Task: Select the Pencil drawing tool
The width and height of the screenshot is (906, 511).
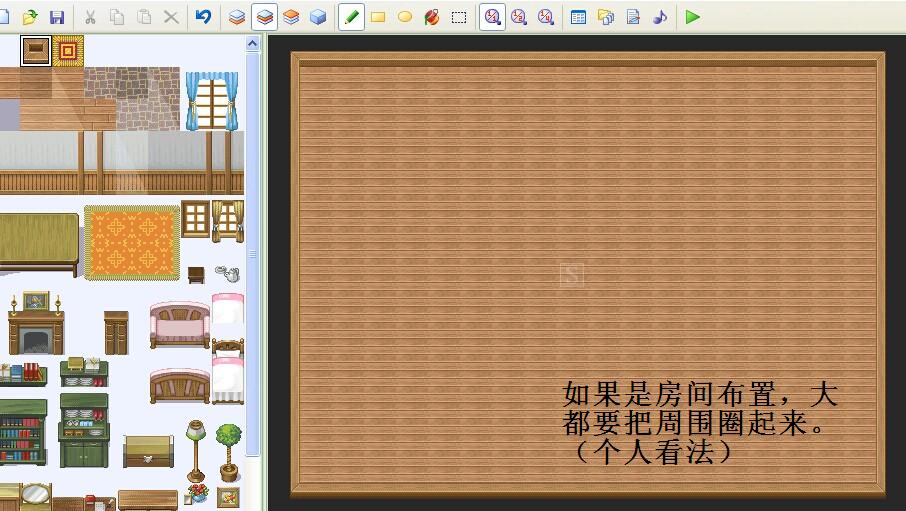Action: pos(351,17)
